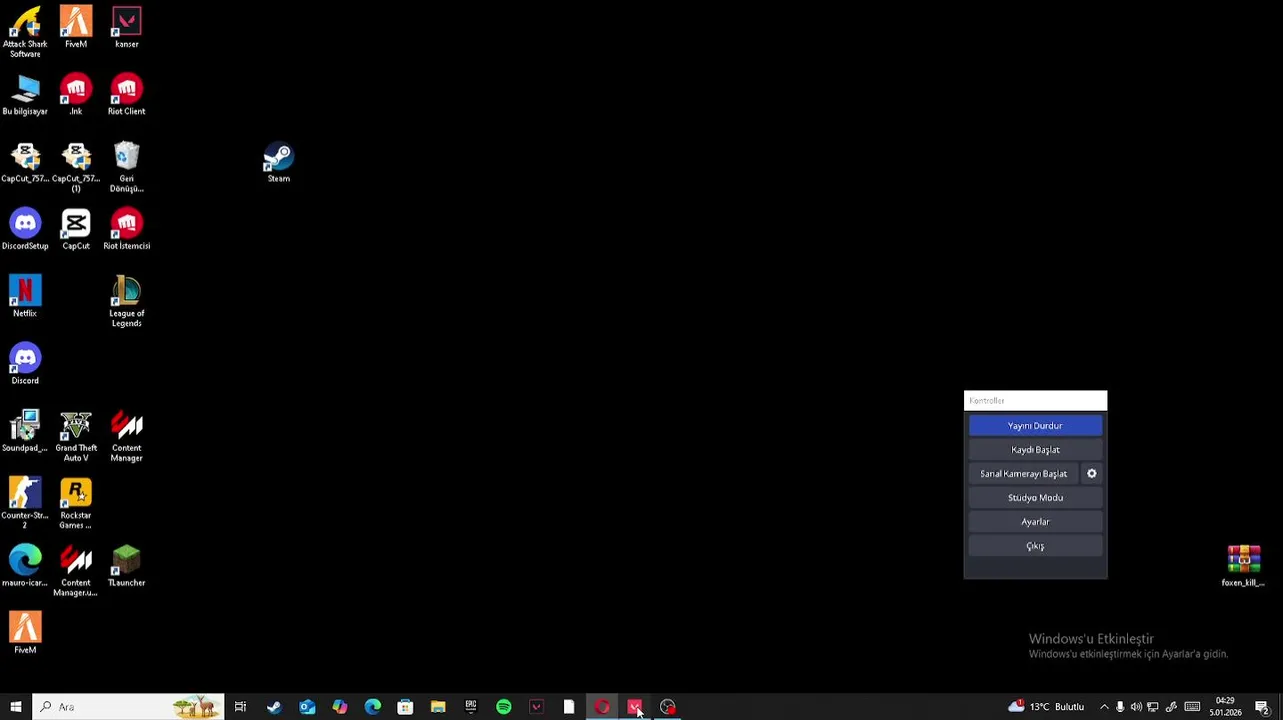Open Spotify from the taskbar
1283x720 pixels.
[504, 707]
